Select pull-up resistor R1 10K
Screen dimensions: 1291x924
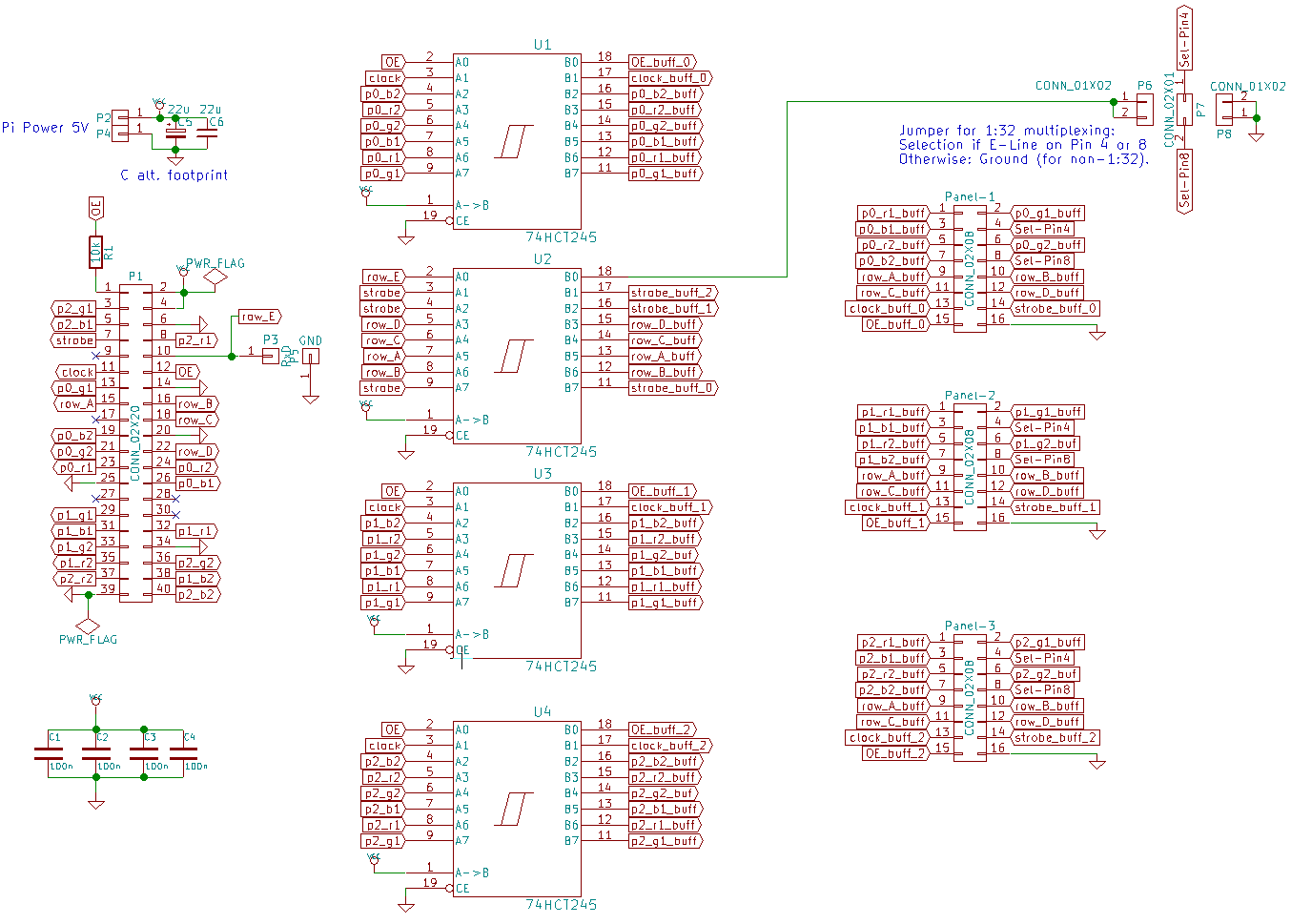click(x=95, y=253)
